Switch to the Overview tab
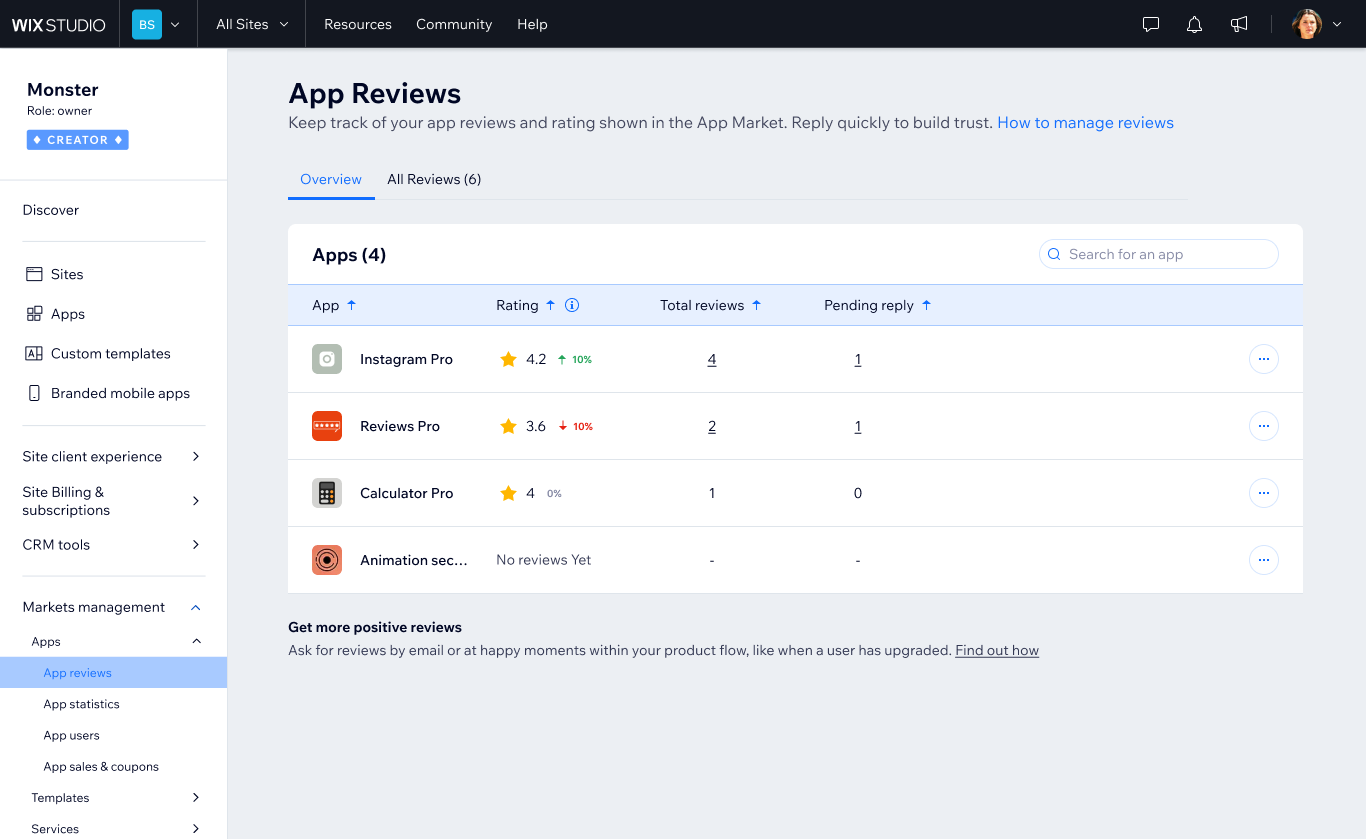 tap(331, 179)
